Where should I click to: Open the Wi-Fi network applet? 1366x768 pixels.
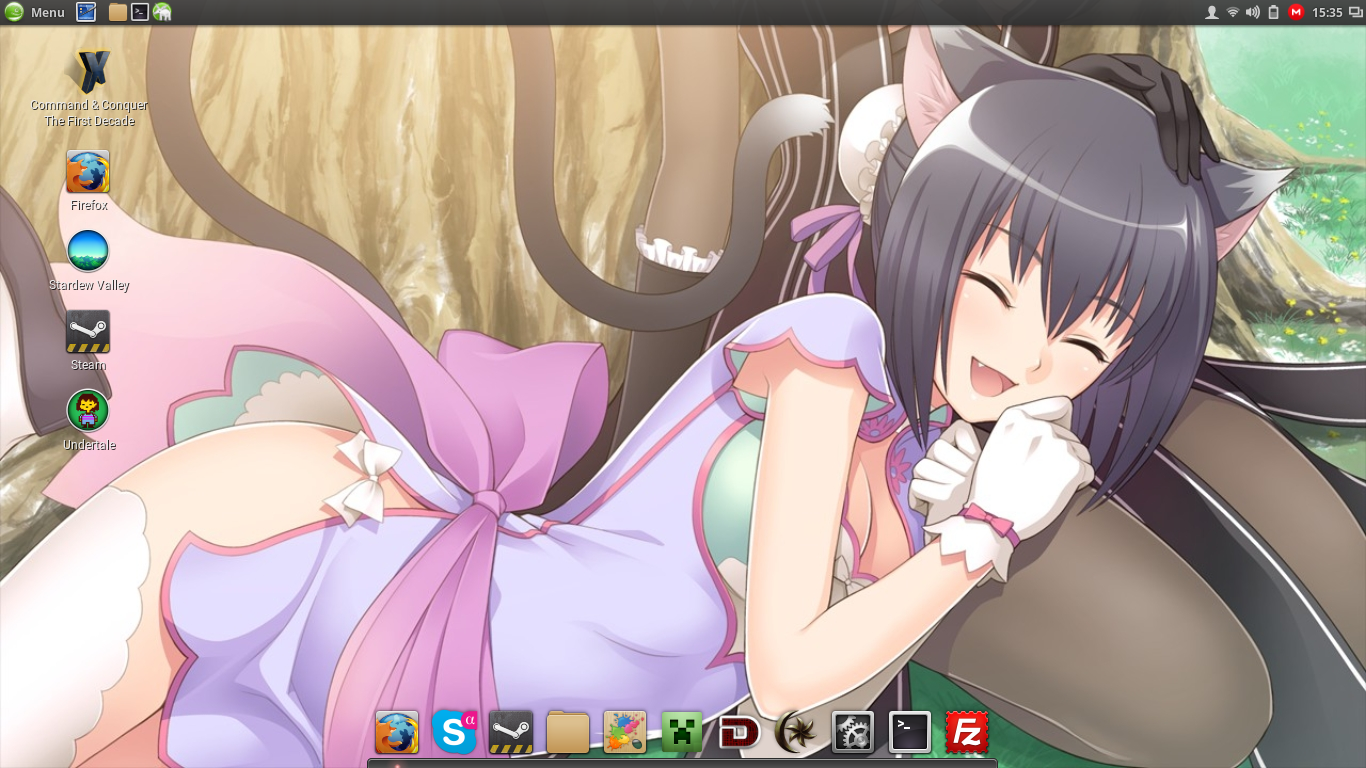pos(1233,12)
